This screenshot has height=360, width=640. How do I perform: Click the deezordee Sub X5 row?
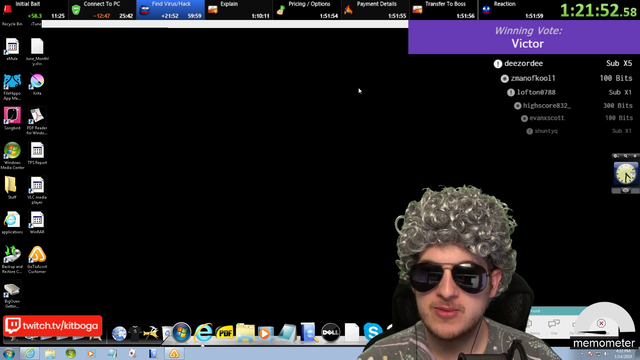coord(563,63)
